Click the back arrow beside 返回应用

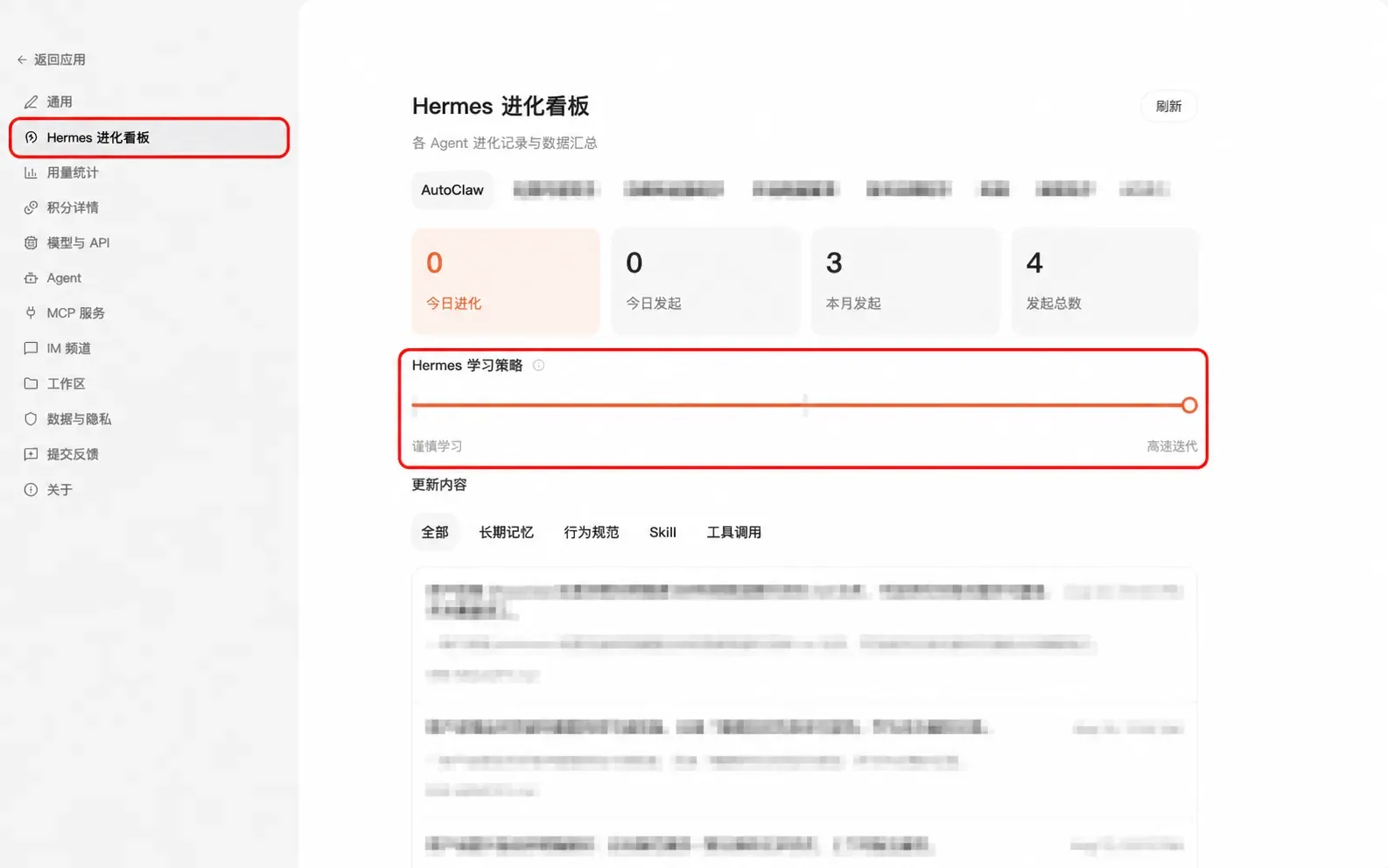pos(22,59)
